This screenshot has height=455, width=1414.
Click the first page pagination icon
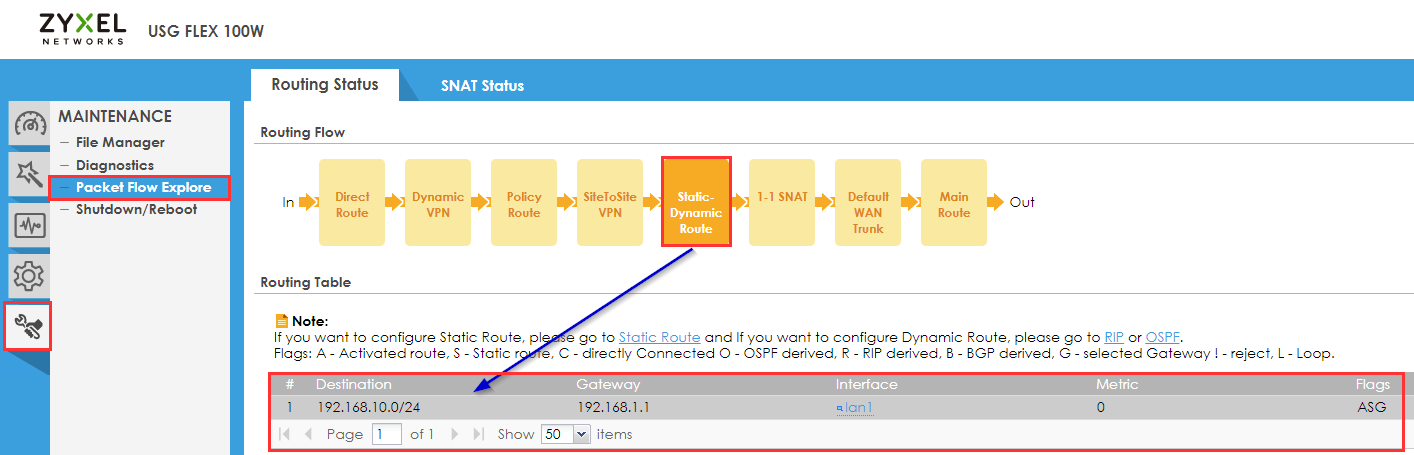tap(285, 434)
